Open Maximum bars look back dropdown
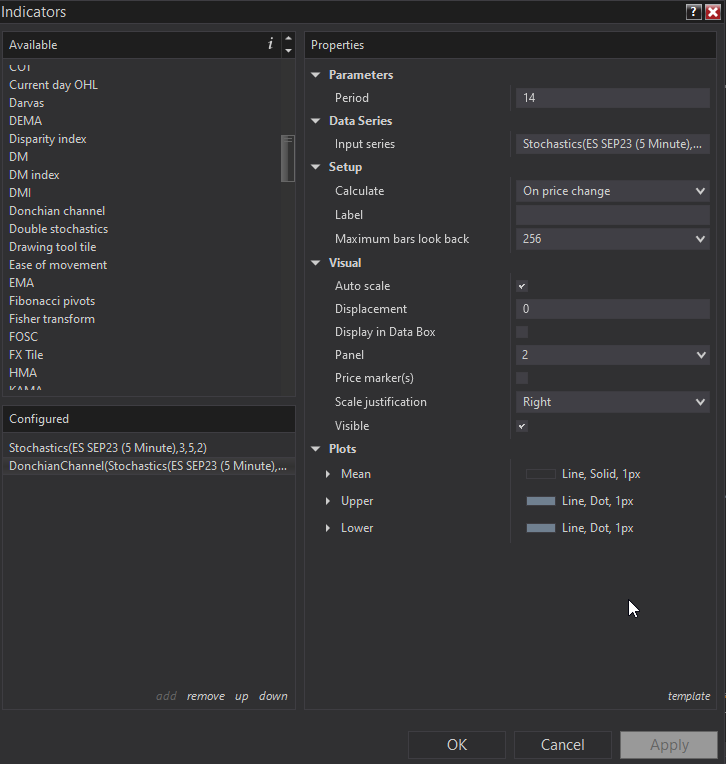726x764 pixels. coord(612,239)
